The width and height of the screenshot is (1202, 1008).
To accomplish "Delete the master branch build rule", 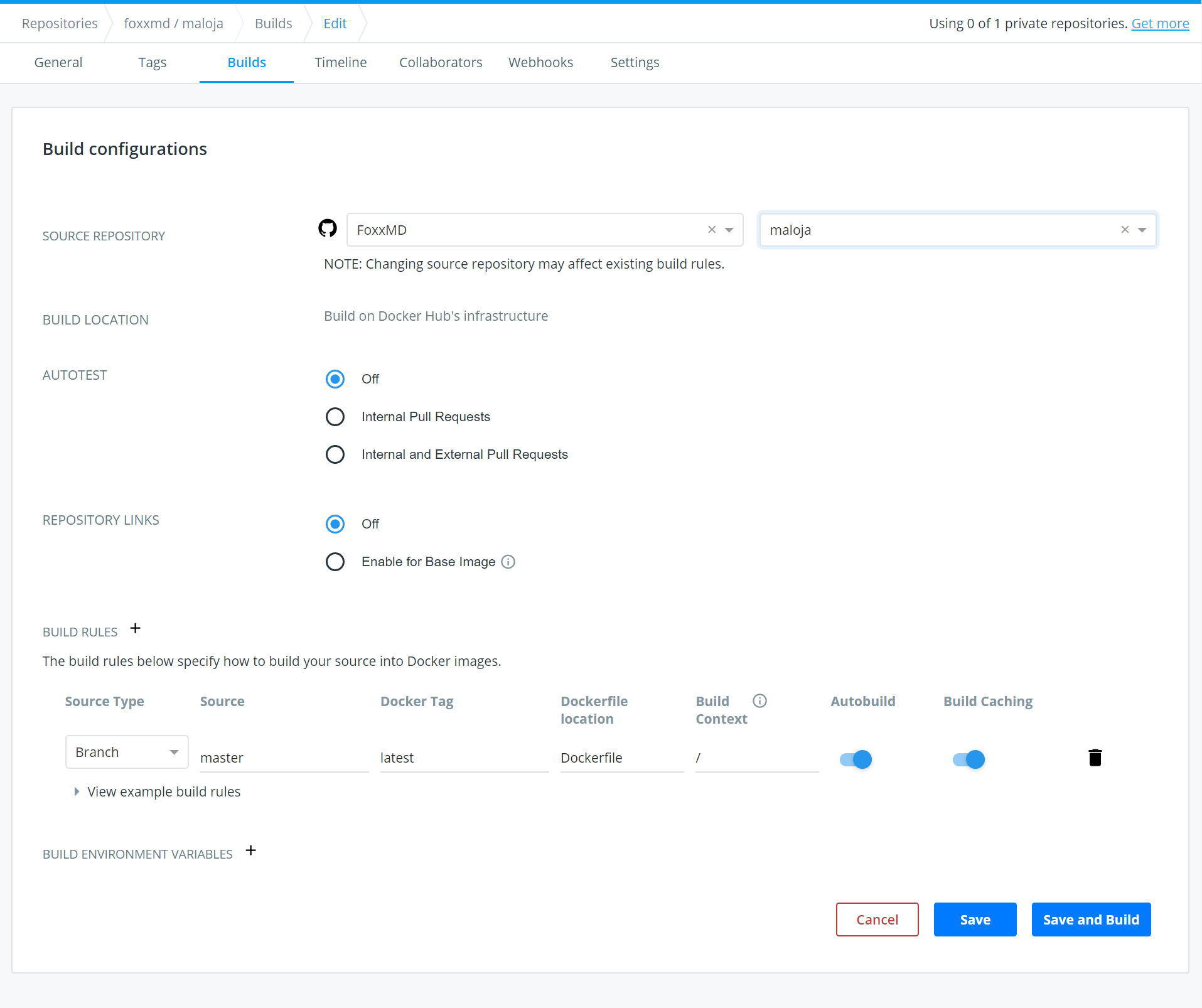I will (1095, 758).
